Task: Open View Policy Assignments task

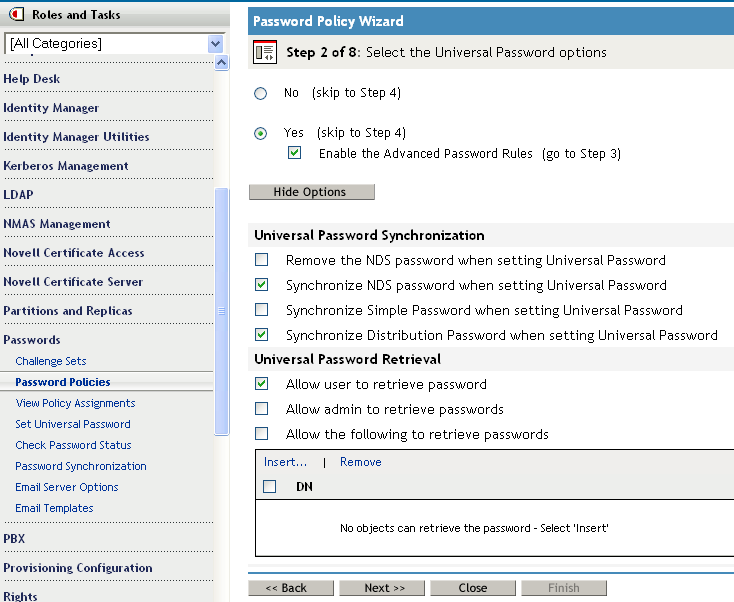Action: click(x=75, y=404)
